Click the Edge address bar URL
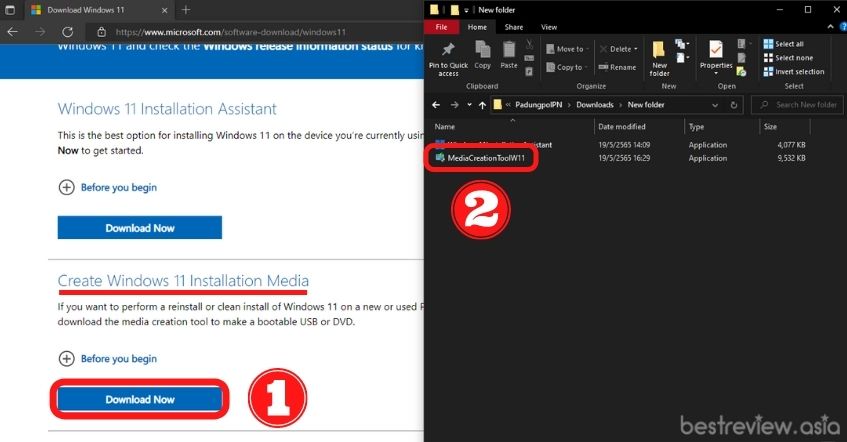This screenshot has height=442, width=847. tap(231, 32)
